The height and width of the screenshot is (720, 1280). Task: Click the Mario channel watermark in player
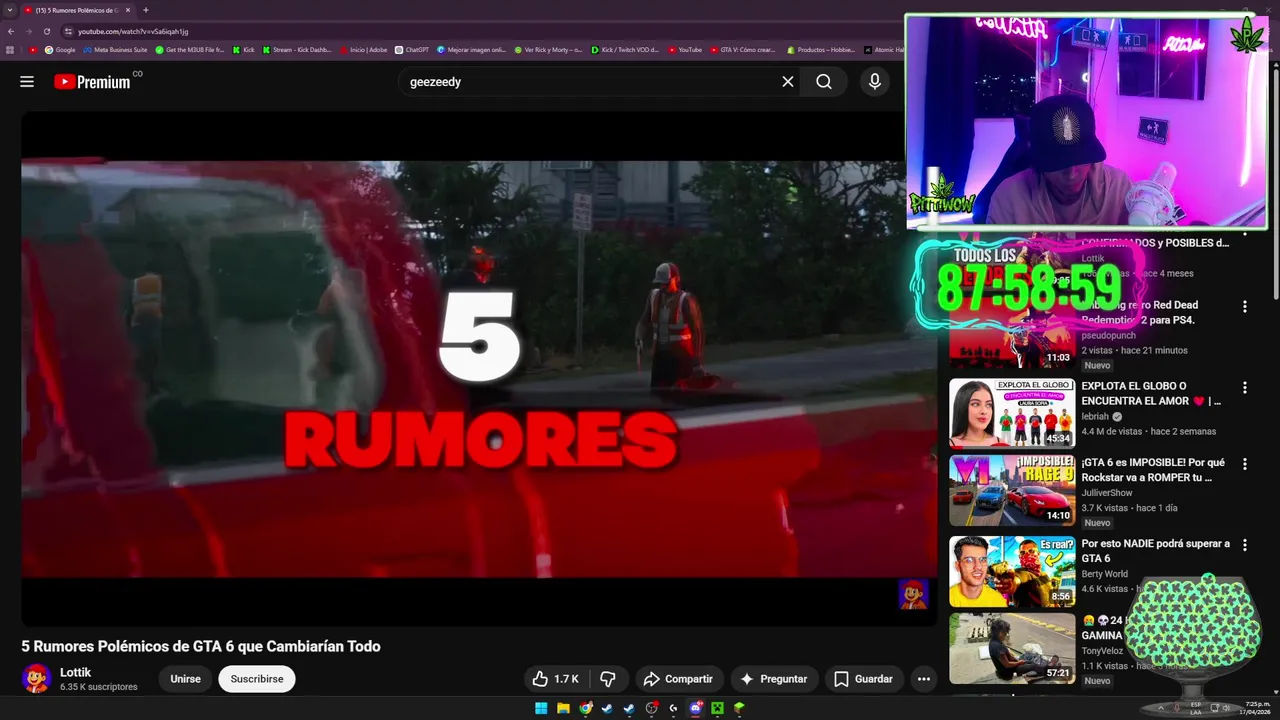click(x=913, y=594)
